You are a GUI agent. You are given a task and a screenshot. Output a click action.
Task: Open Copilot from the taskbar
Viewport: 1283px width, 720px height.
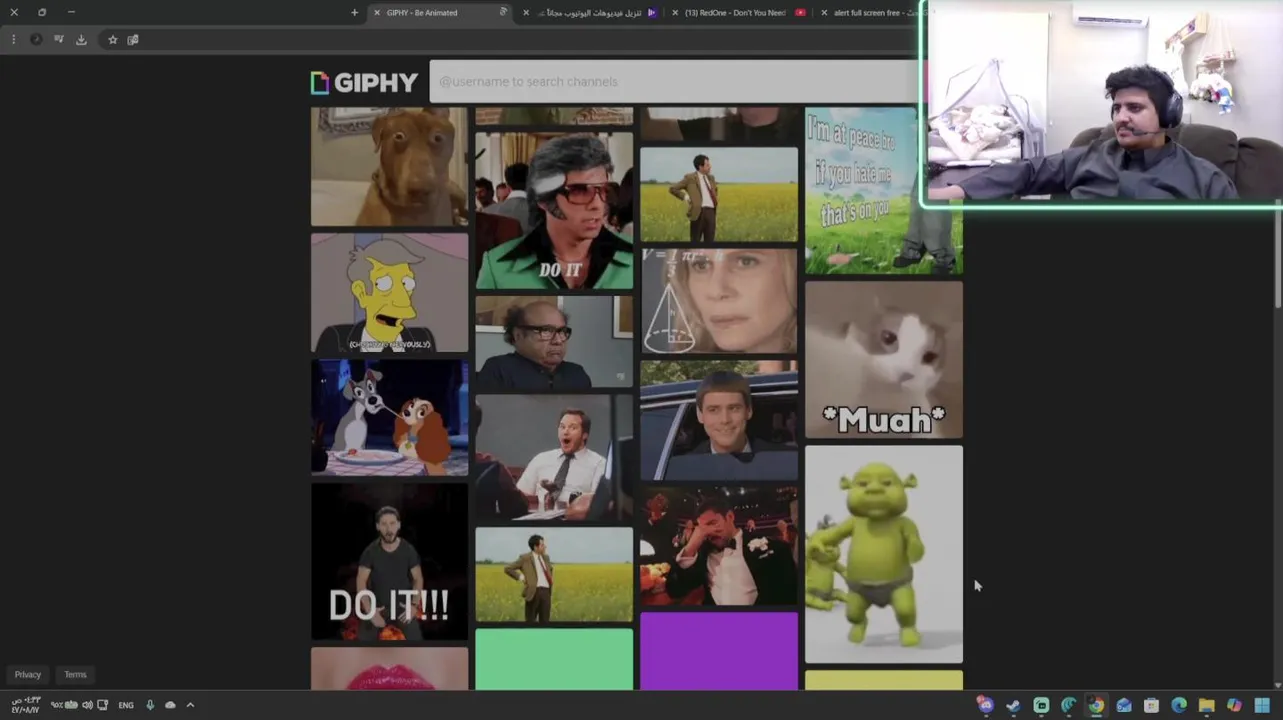point(1234,705)
